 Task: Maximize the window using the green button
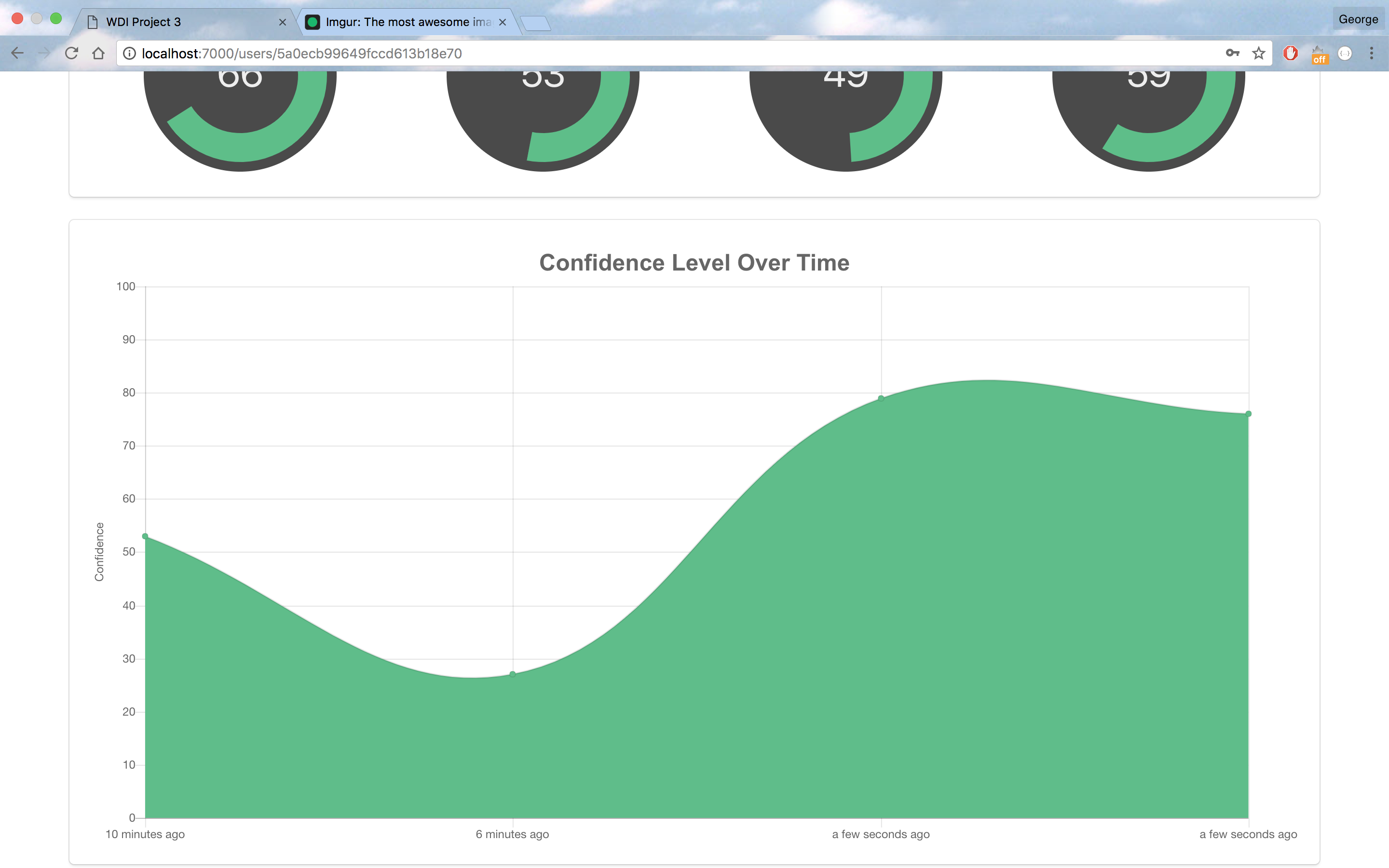[x=55, y=18]
